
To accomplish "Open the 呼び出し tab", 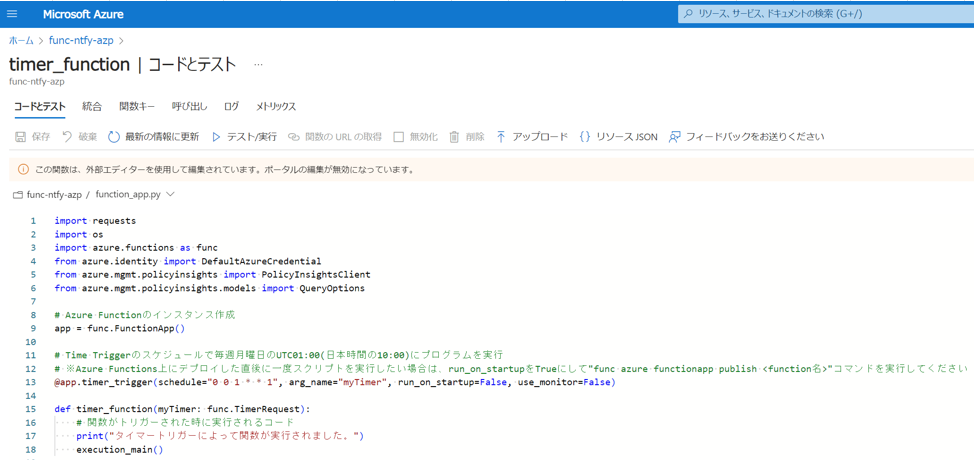I will tap(189, 107).
